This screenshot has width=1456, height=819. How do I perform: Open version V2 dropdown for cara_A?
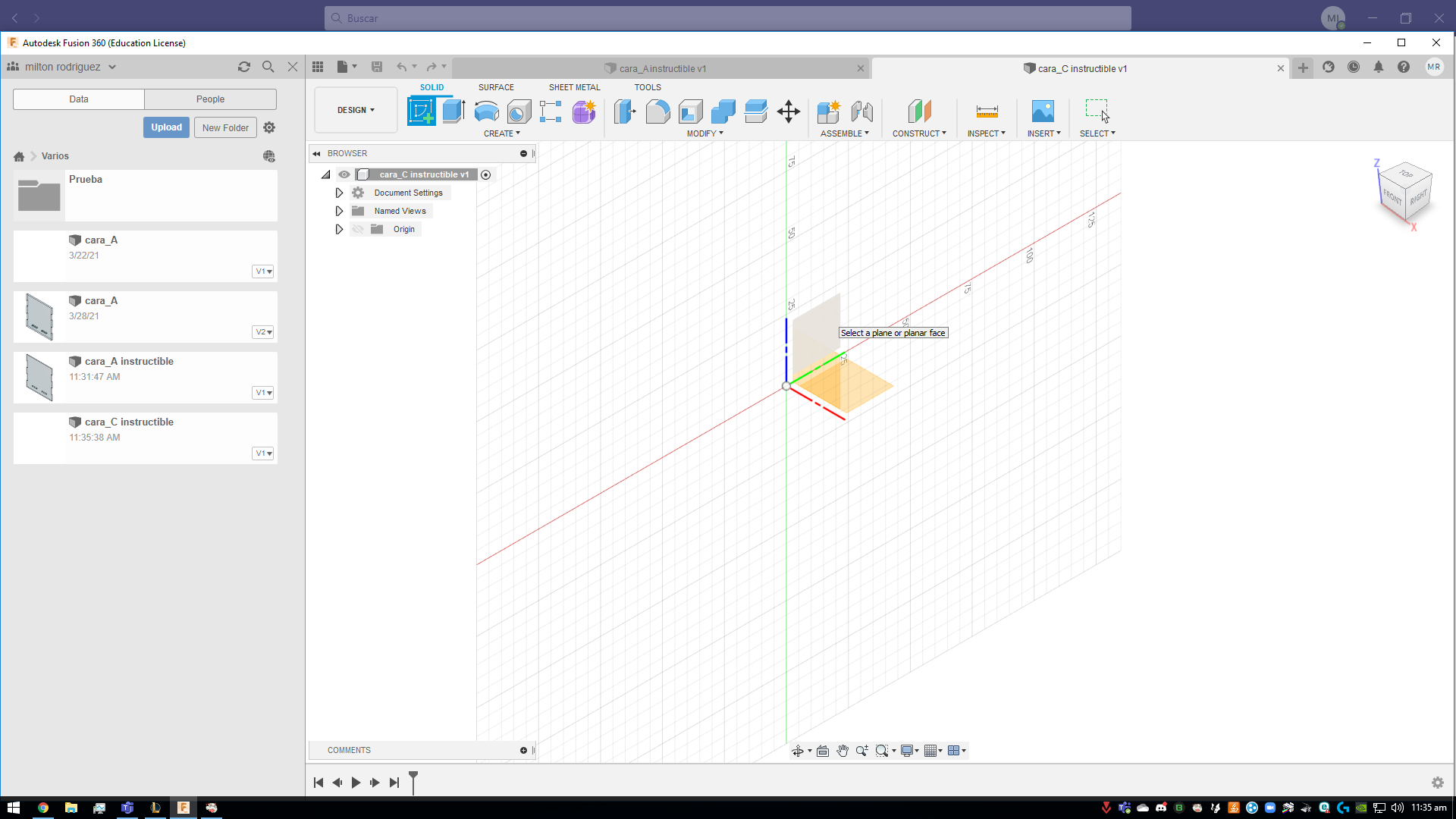click(263, 332)
